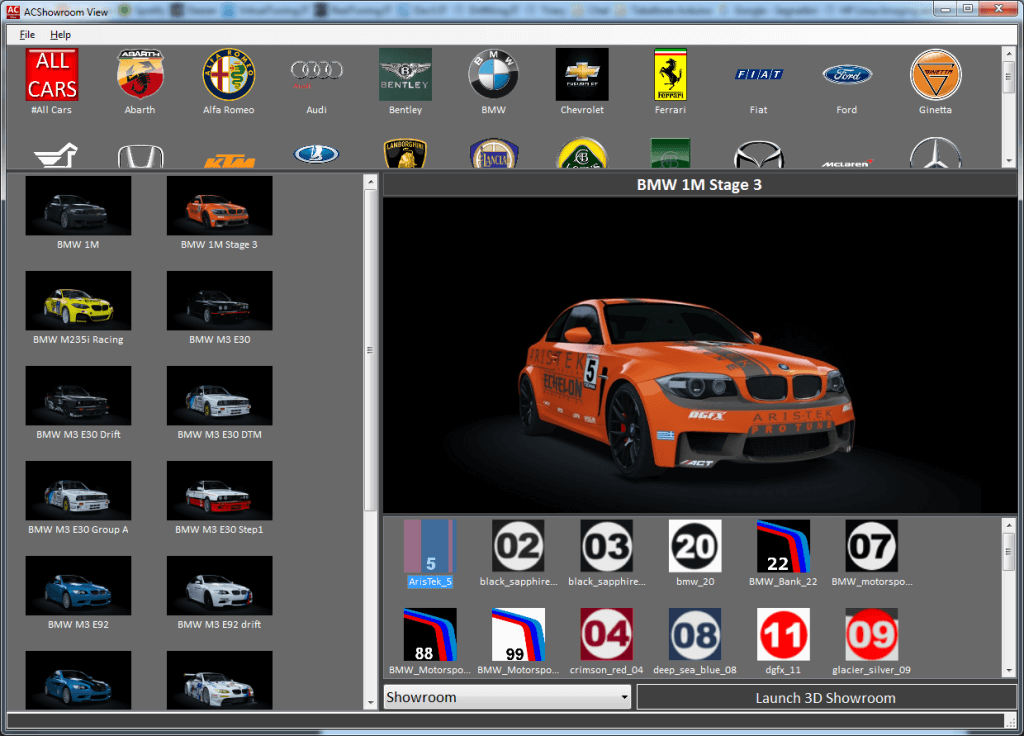This screenshot has width=1024, height=736.
Task: Choose the BMW brand logo
Action: point(494,74)
